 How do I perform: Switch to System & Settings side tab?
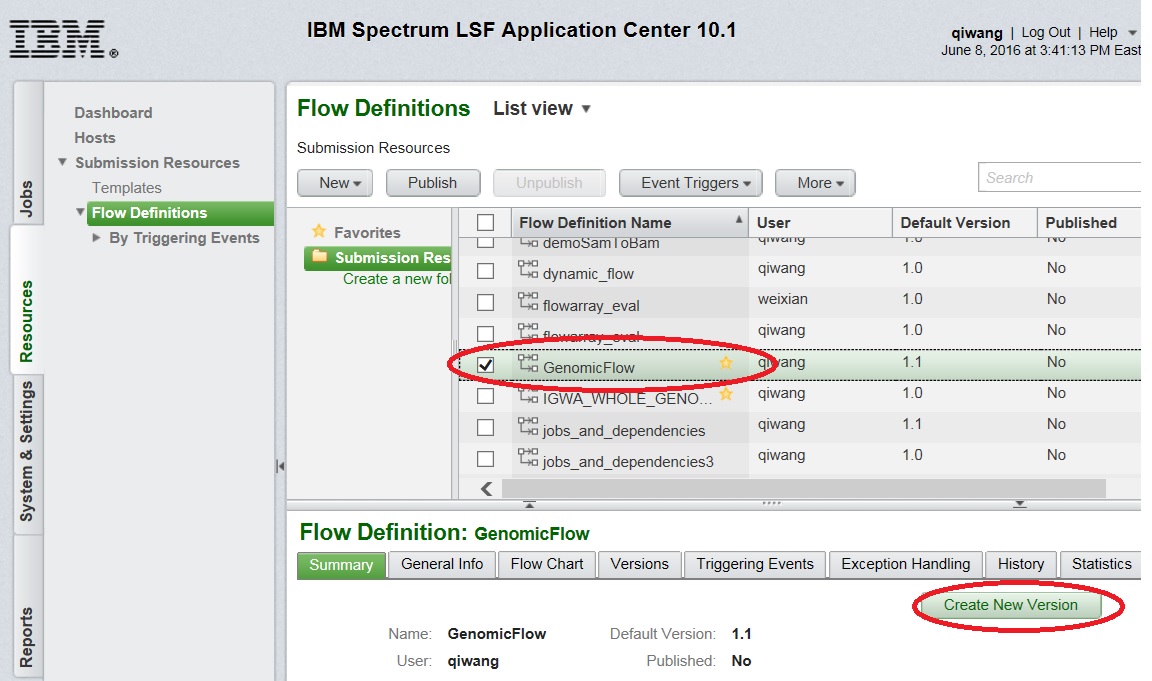tap(27, 453)
